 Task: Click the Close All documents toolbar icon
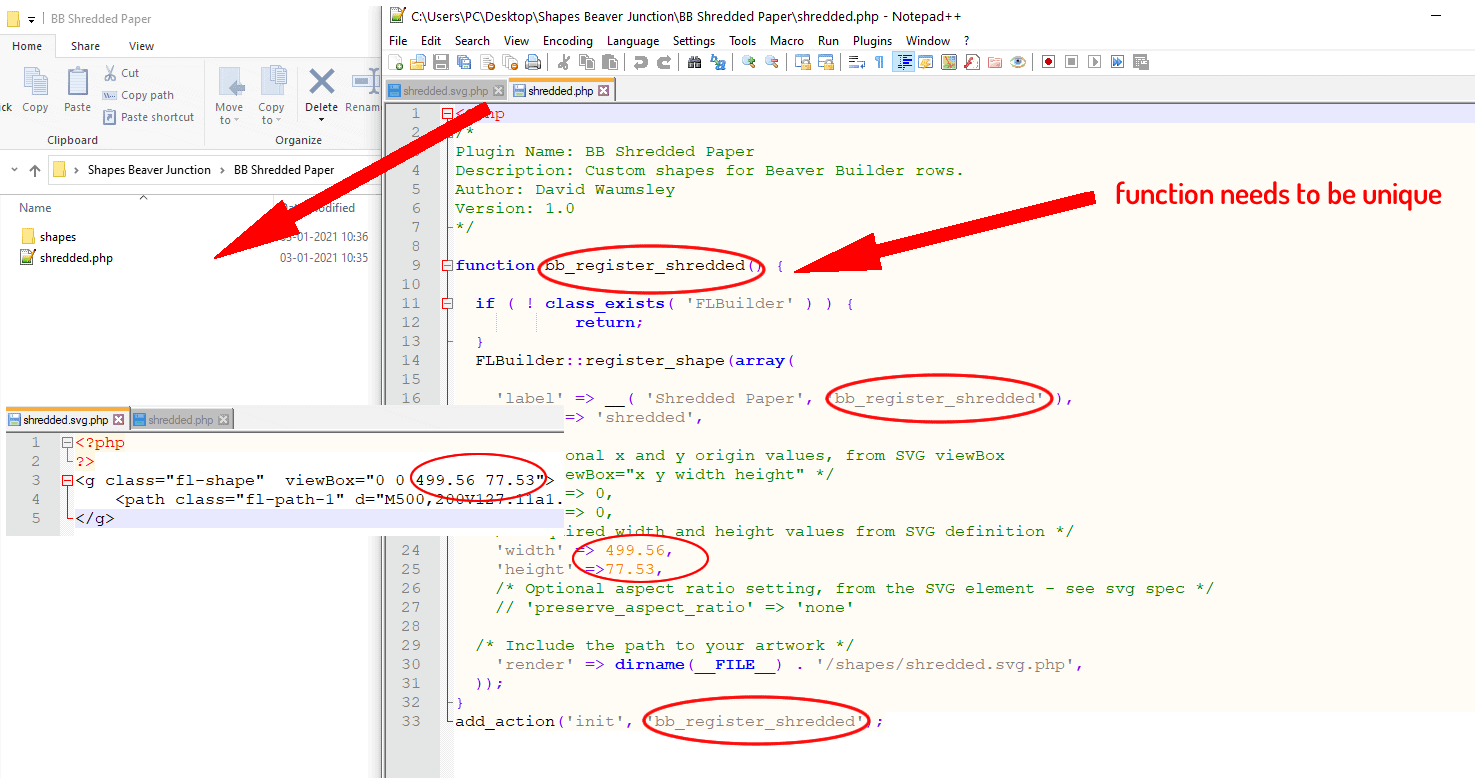point(510,62)
